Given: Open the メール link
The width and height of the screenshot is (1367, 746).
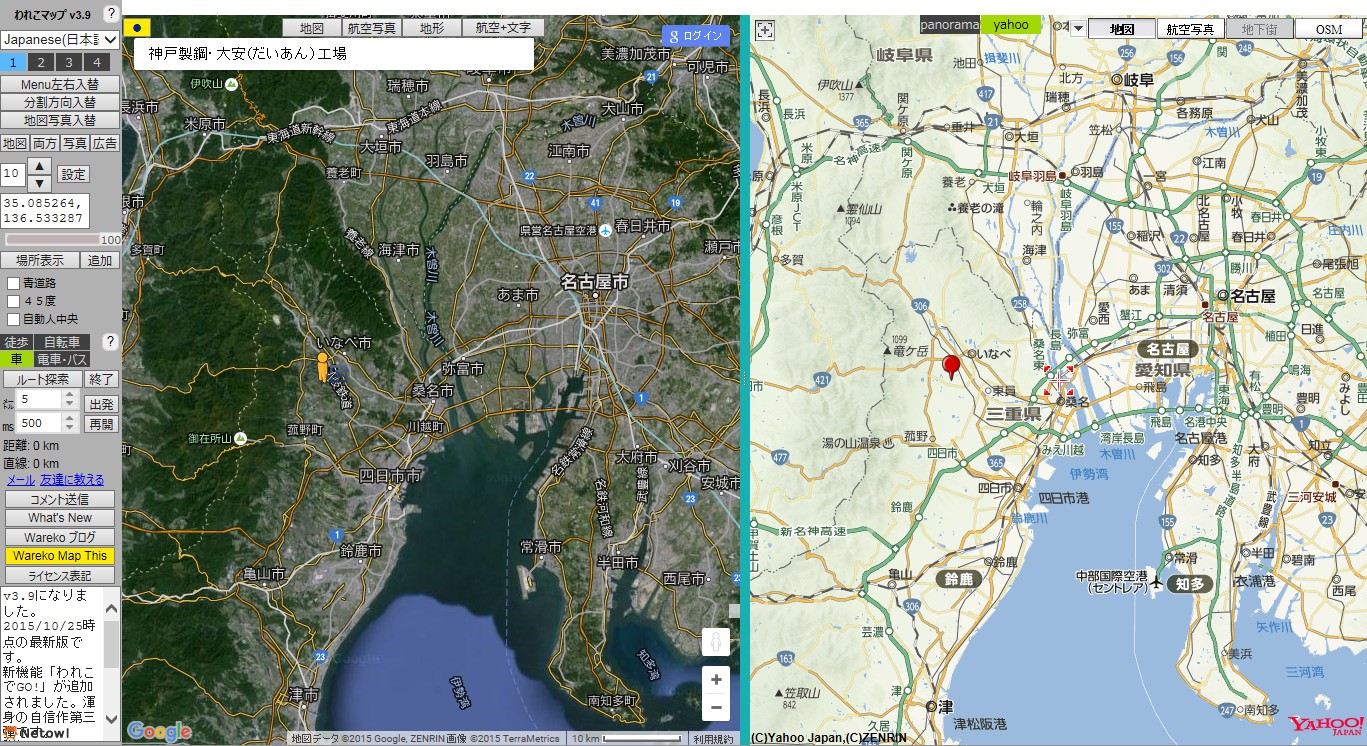Looking at the screenshot, I should click(21, 480).
